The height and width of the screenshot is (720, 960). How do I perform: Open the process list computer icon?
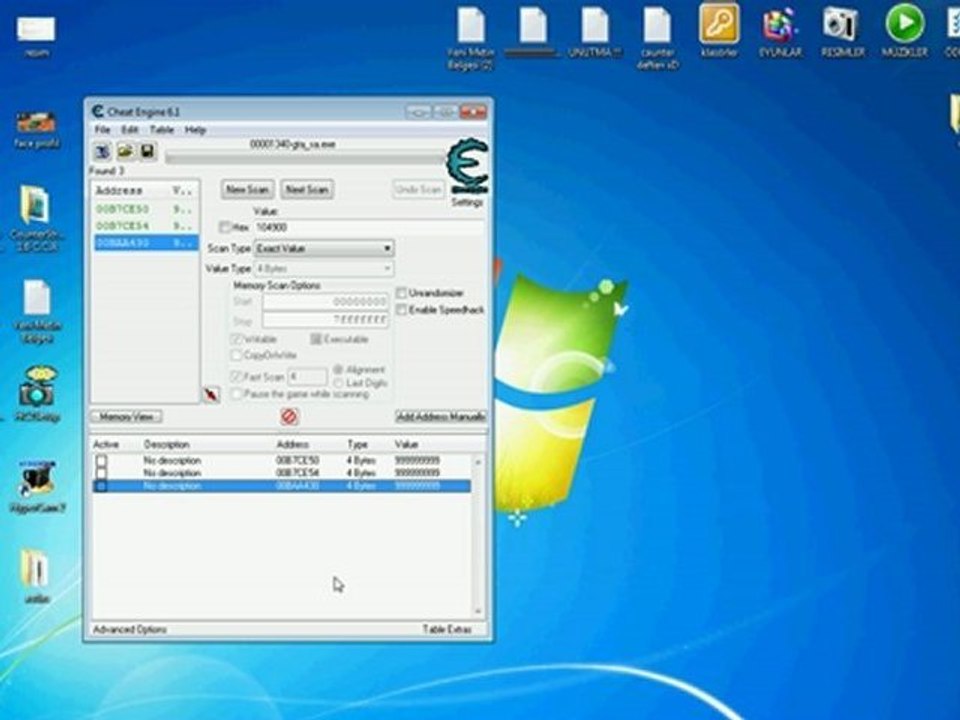tap(102, 151)
